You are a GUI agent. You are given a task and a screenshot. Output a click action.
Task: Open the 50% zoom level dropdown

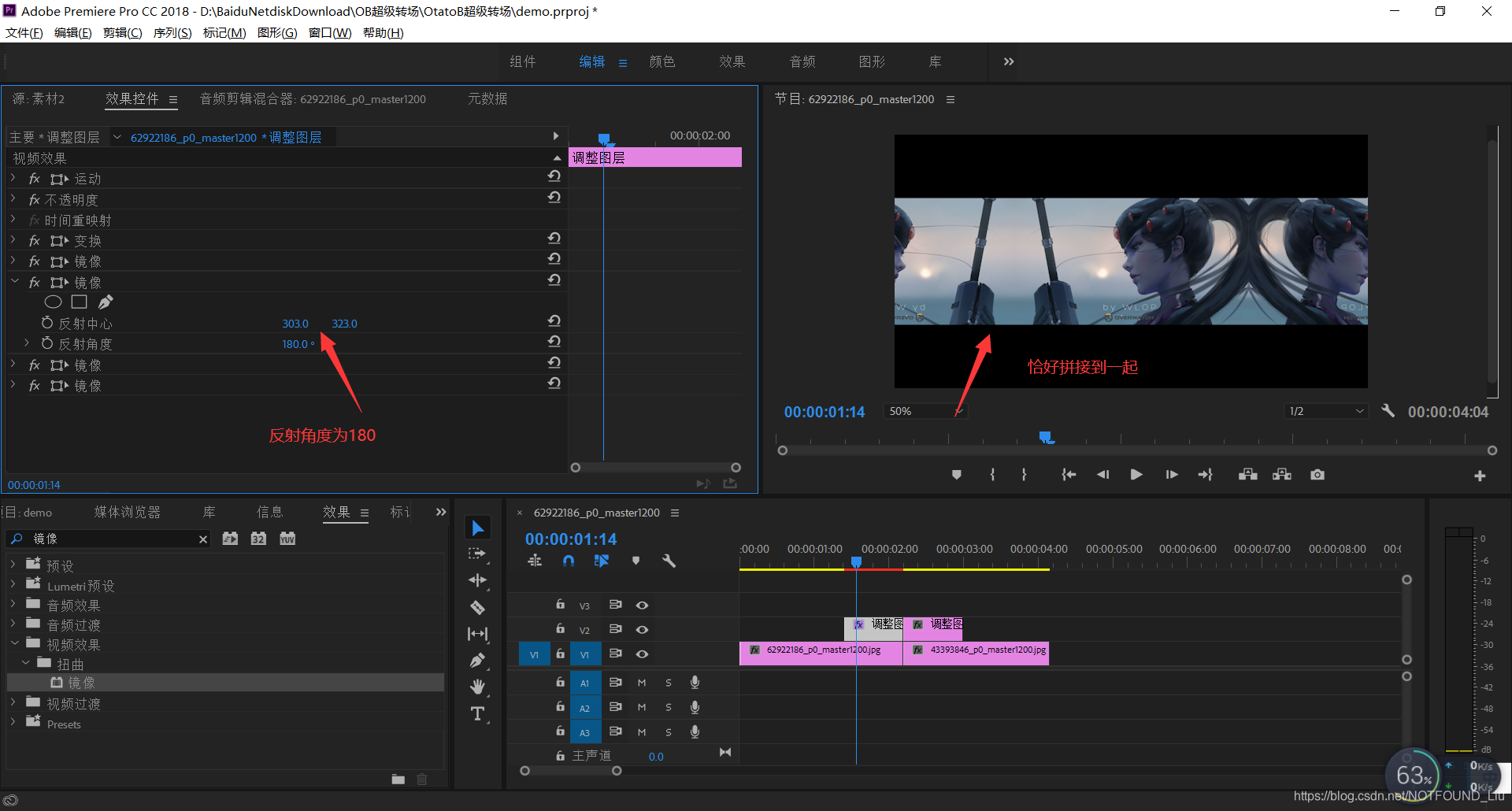(925, 411)
